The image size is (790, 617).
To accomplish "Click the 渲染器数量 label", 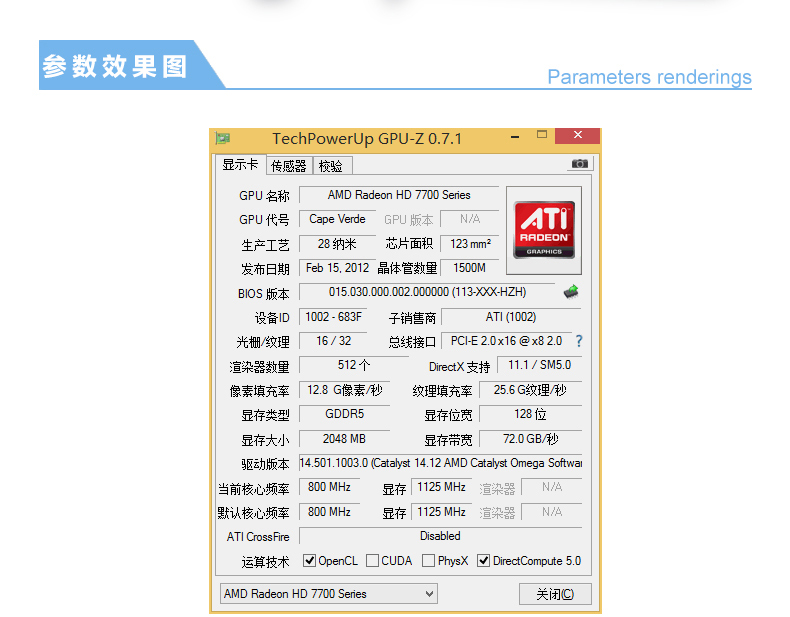I will (x=259, y=367).
